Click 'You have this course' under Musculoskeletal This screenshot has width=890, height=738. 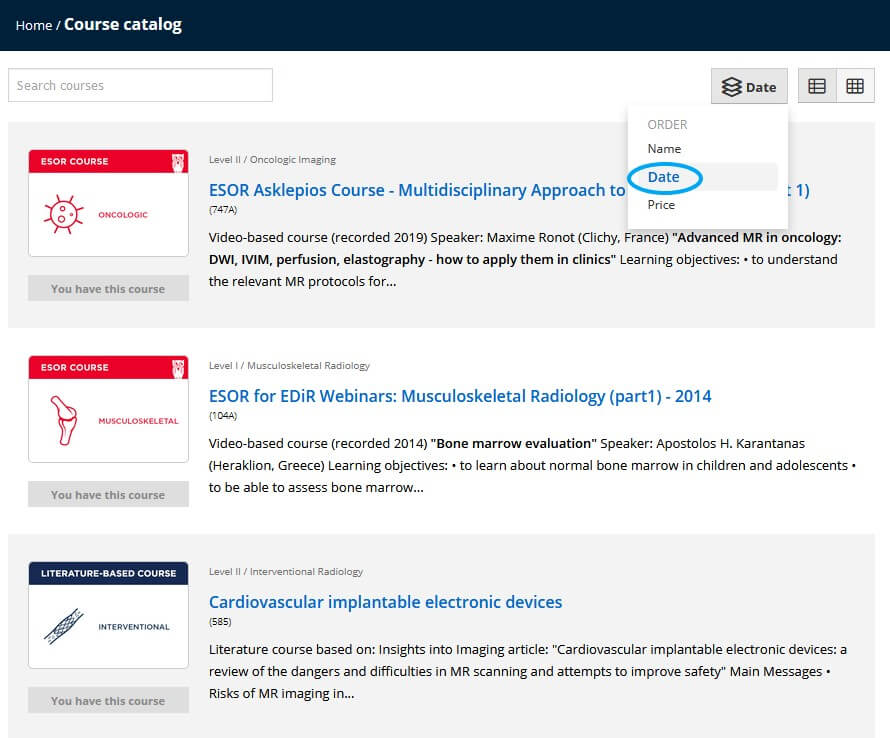pyautogui.click(x=108, y=494)
